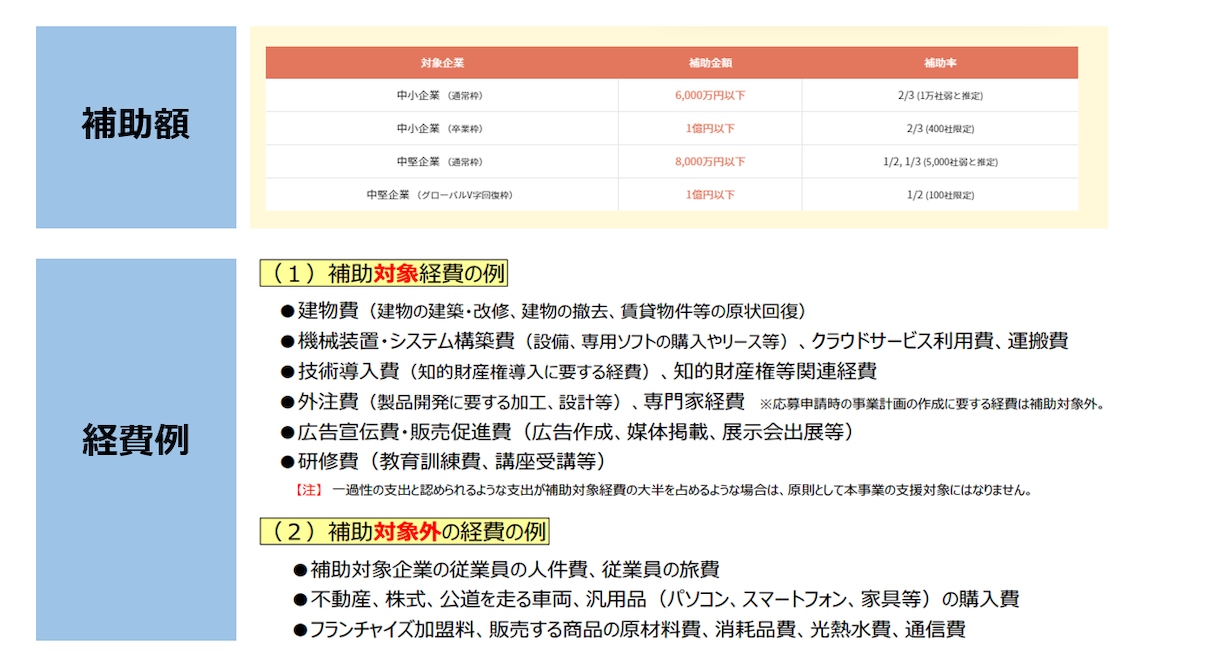
Task: Click the ※応募申請時の事業計画 note
Action: [x=932, y=405]
